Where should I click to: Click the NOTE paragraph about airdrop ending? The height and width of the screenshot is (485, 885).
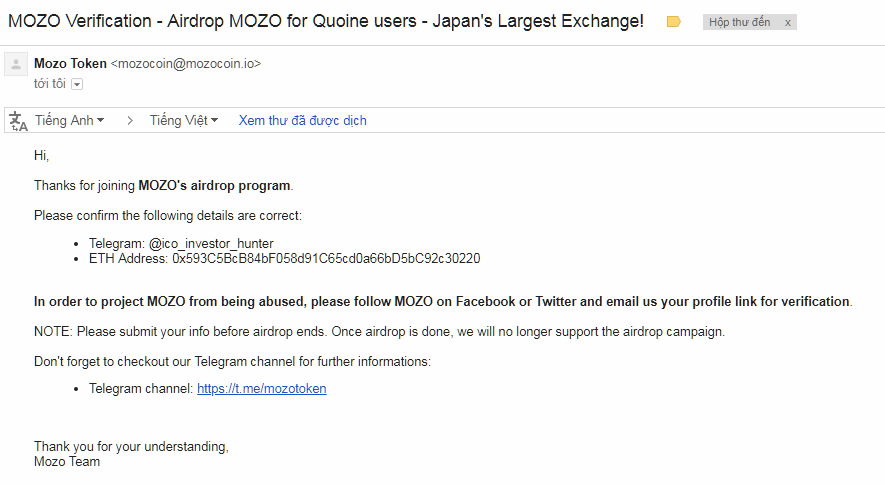tap(379, 331)
